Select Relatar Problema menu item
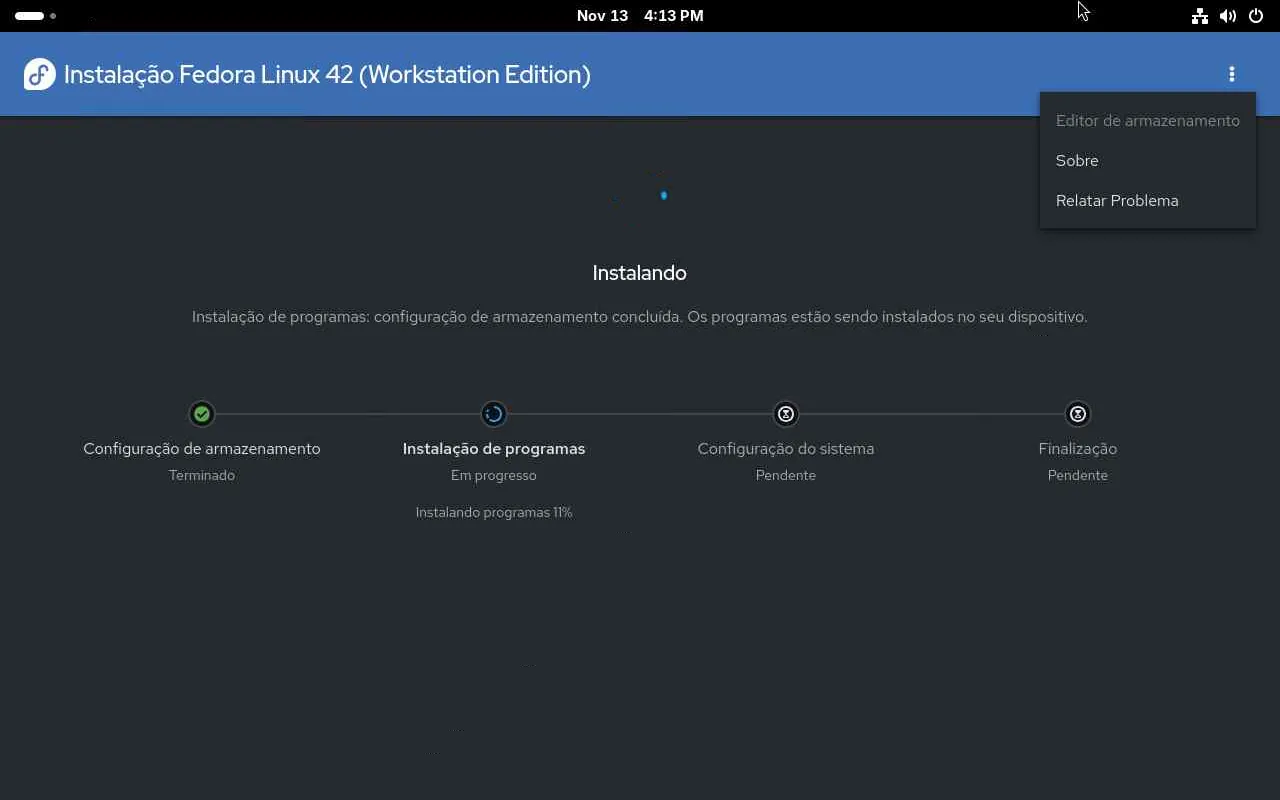 [x=1148, y=200]
